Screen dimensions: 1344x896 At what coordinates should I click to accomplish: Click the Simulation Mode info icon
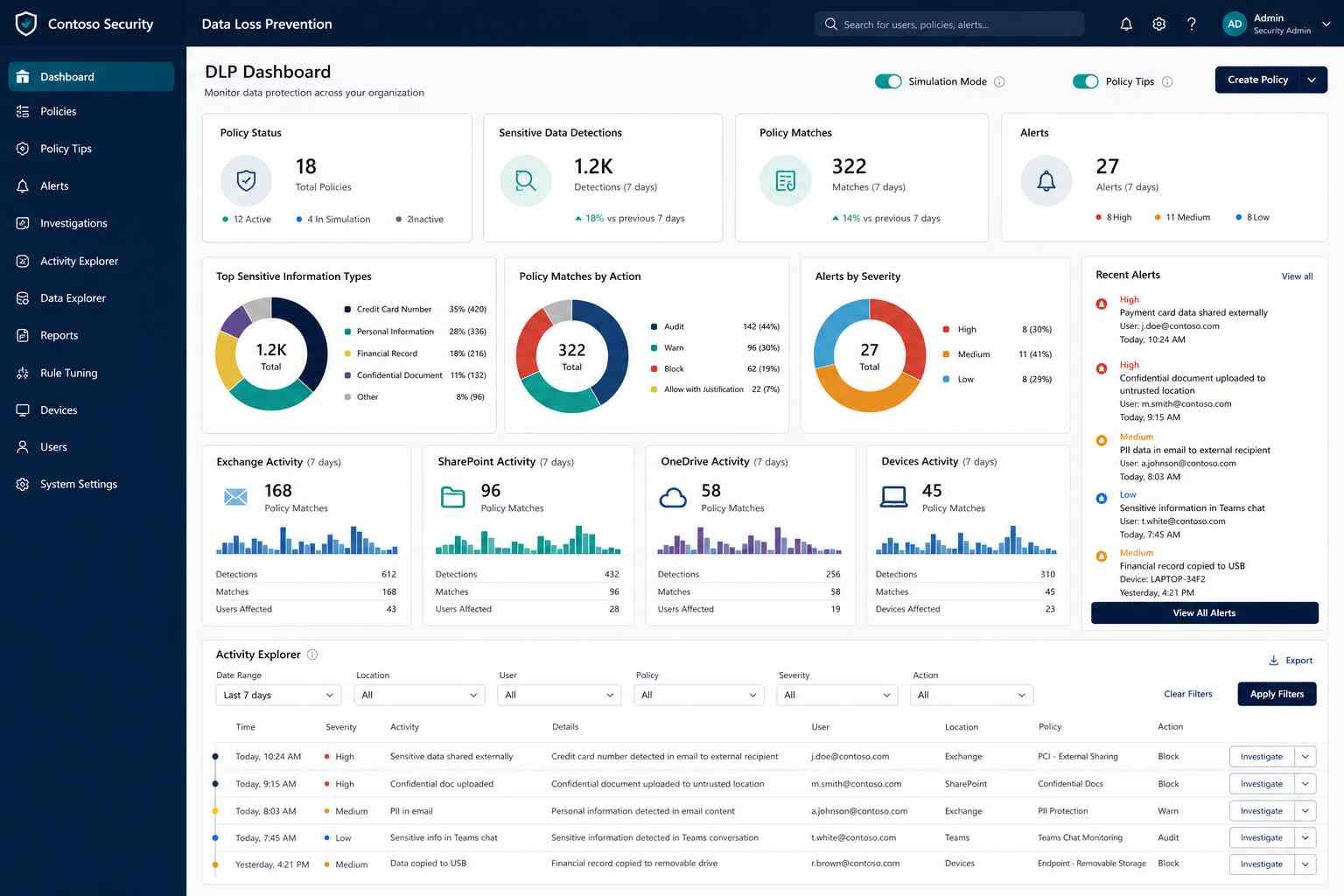point(999,81)
